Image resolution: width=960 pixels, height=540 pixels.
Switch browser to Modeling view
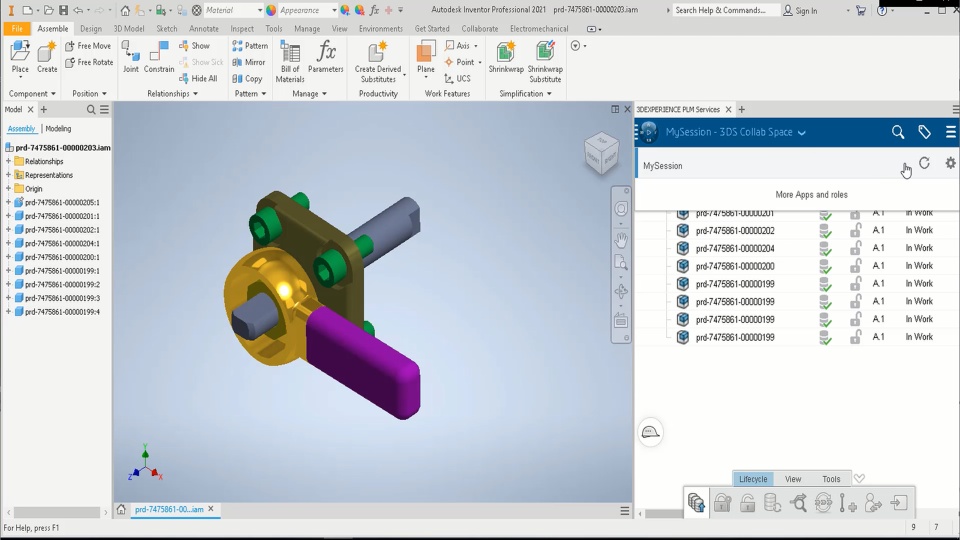point(58,129)
